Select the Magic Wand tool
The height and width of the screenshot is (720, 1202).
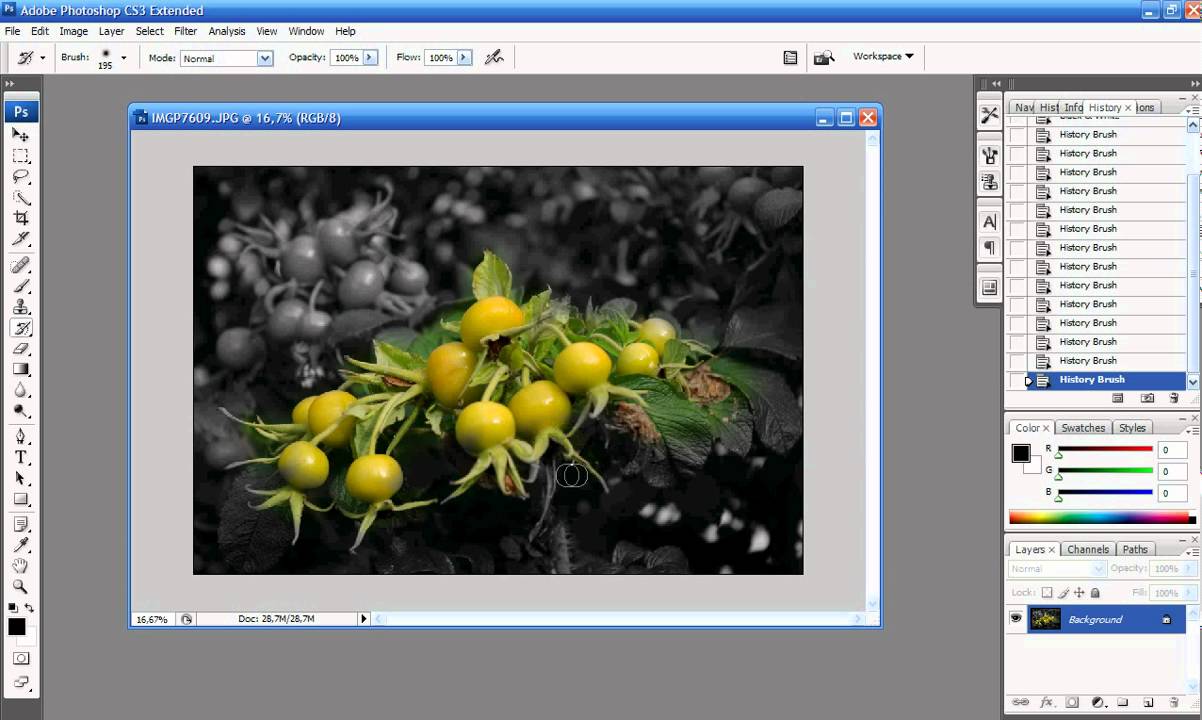point(20,197)
